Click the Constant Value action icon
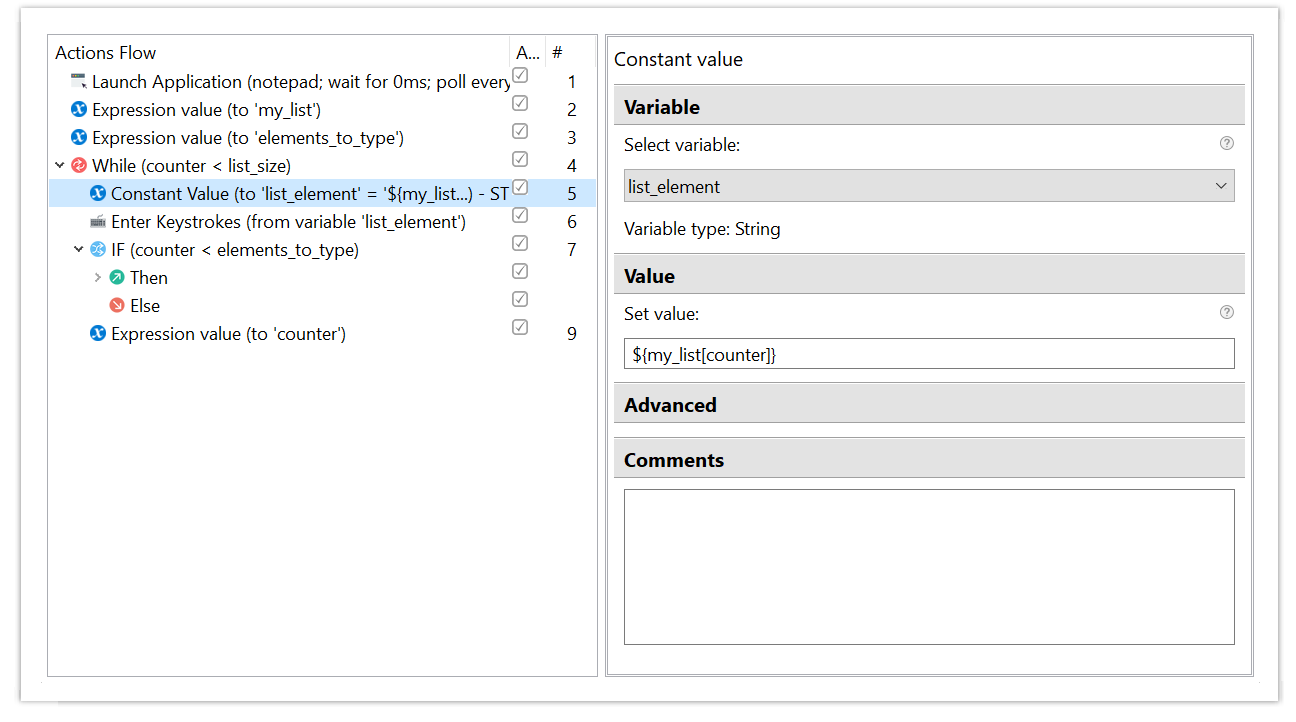The width and height of the screenshot is (1296, 722). click(x=98, y=193)
